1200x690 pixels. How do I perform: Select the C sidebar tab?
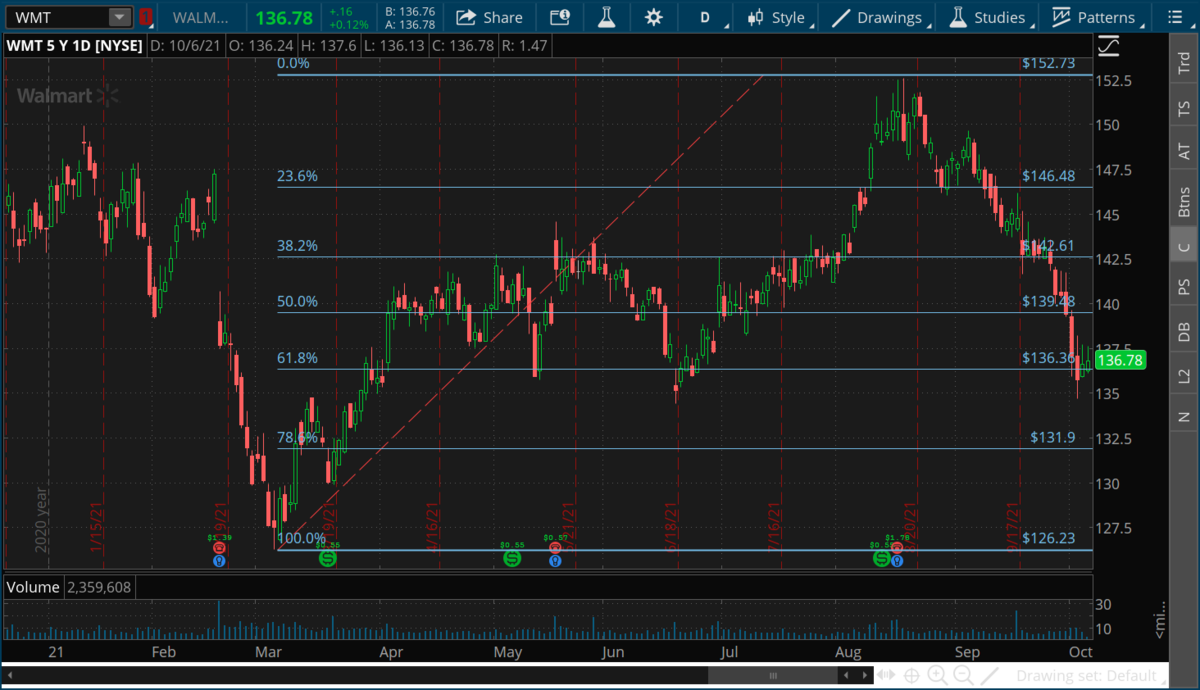pos(1184,247)
